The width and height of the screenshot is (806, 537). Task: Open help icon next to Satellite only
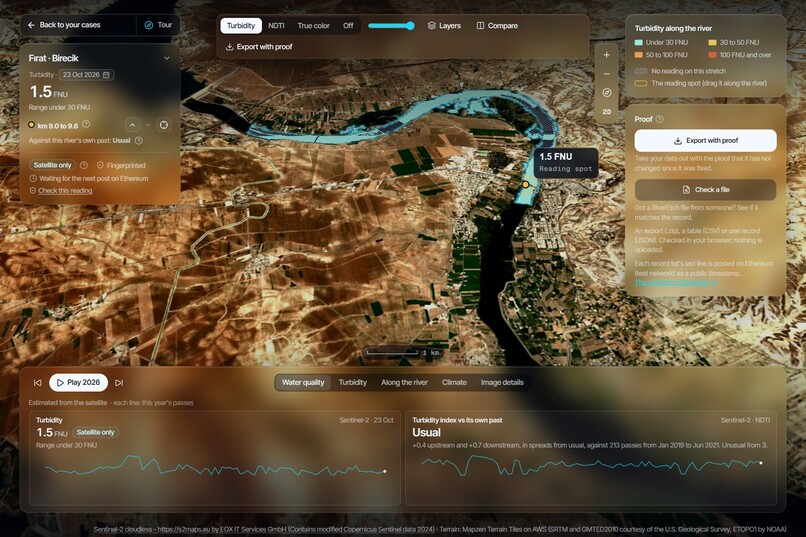pyautogui.click(x=84, y=165)
